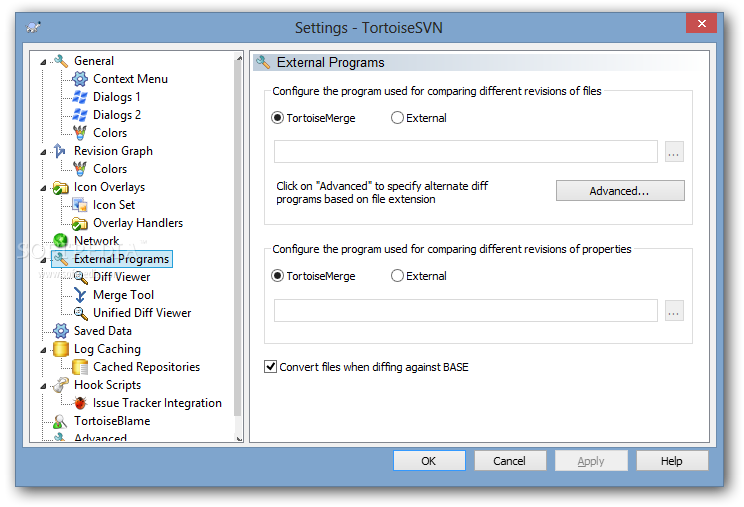The width and height of the screenshot is (744, 507).
Task: Open Advanced diff programs dialog
Action: [x=620, y=191]
